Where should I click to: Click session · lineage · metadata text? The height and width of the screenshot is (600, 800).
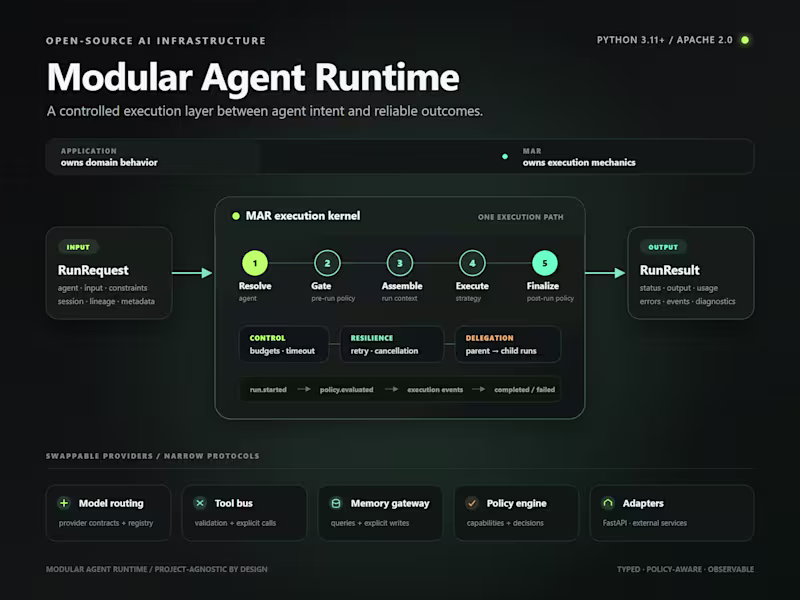point(106,302)
